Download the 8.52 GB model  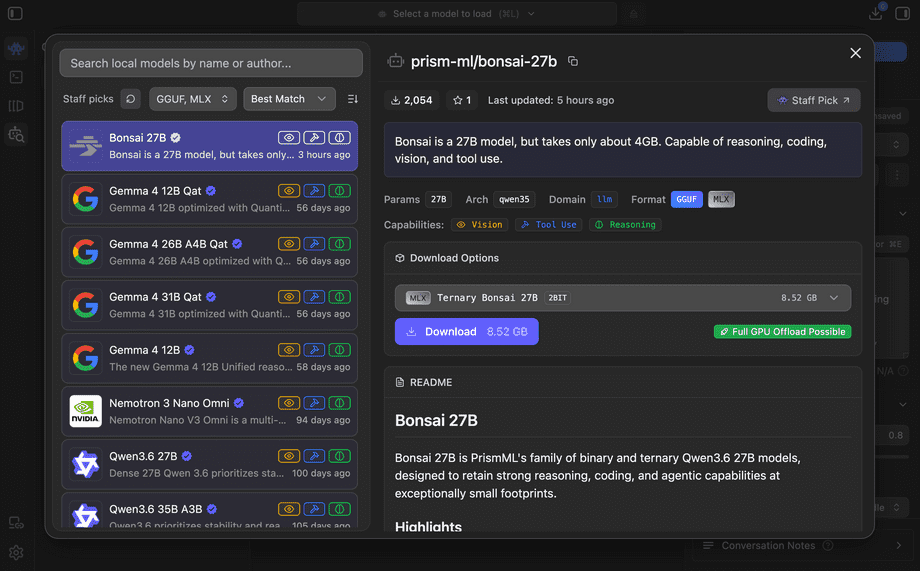(x=466, y=332)
